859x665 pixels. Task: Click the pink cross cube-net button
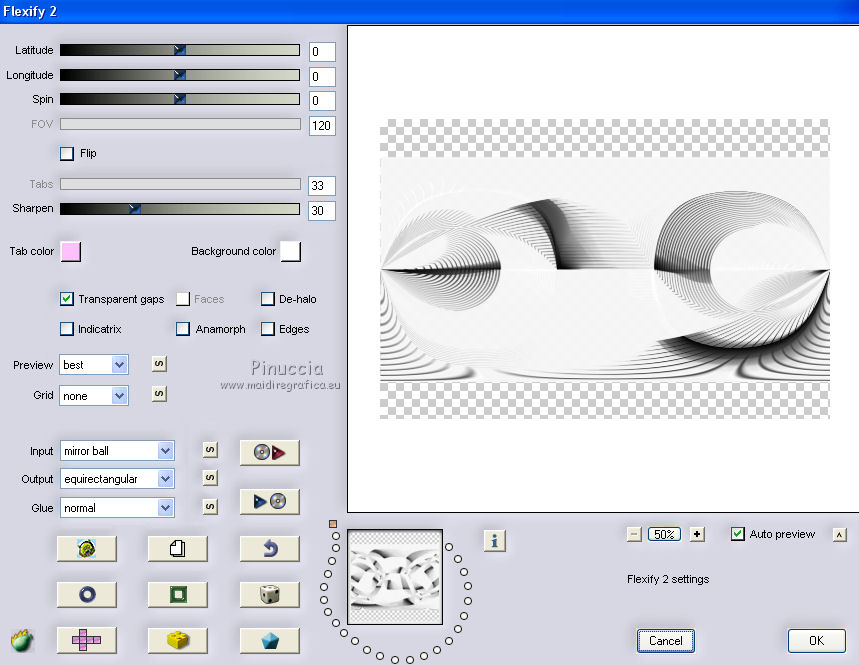point(87,640)
